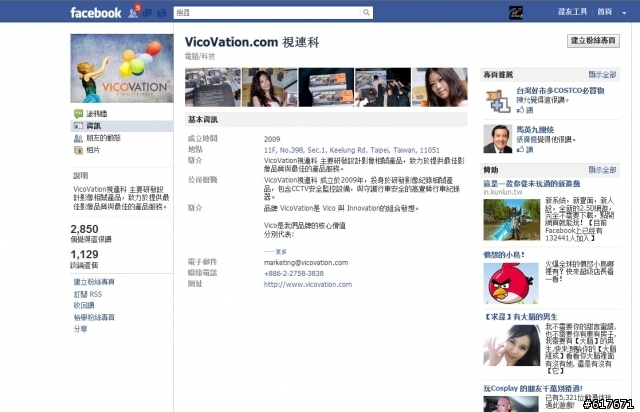The width and height of the screenshot is (640, 412).
Task: Click show all link in recommended pages header
Action: tap(602, 74)
